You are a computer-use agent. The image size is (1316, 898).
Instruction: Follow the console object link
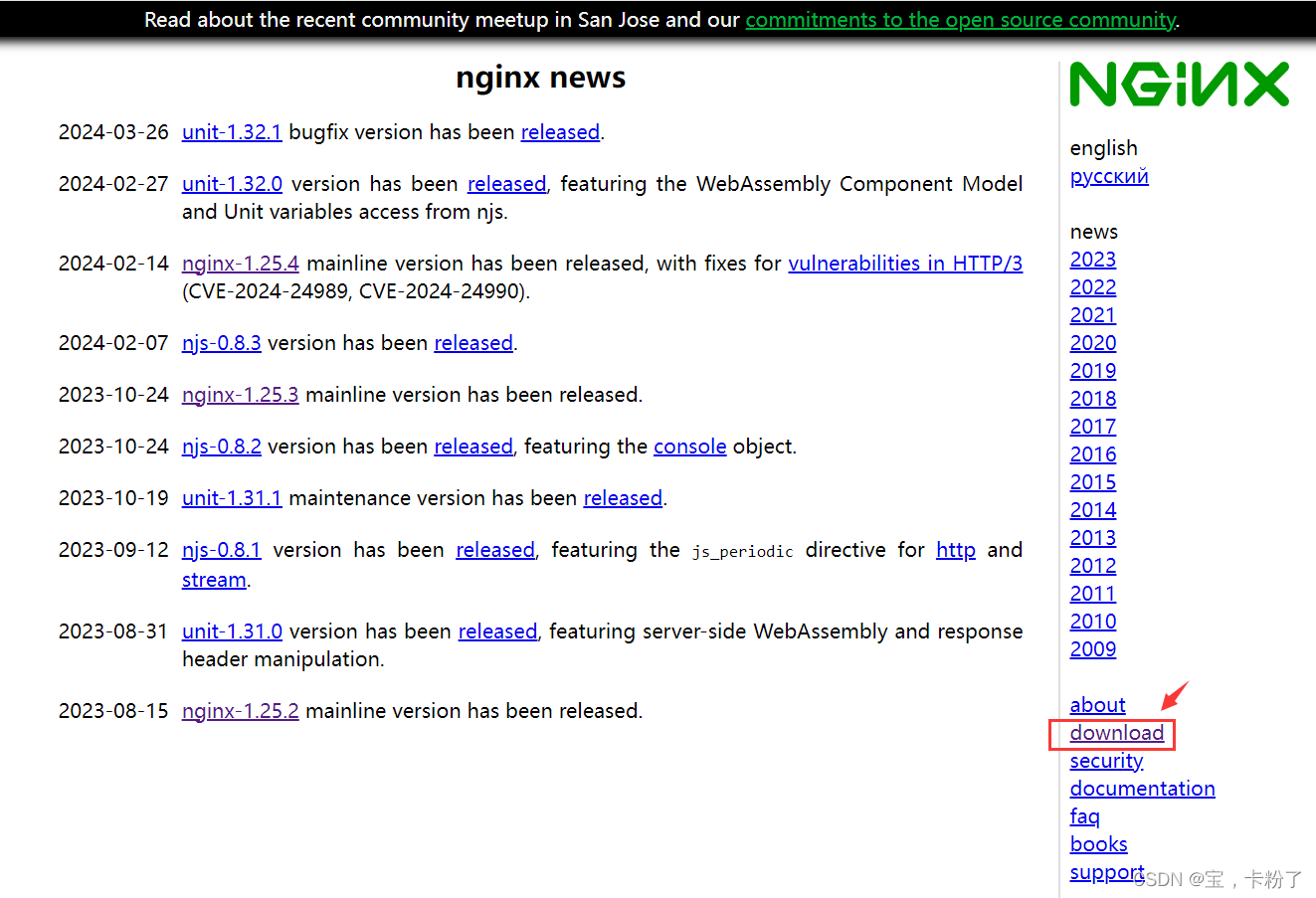point(689,447)
